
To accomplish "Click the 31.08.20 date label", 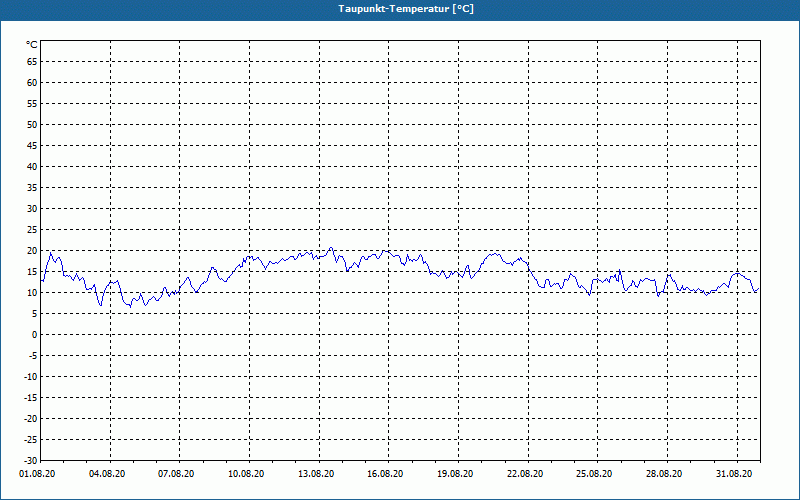I will pyautogui.click(x=734, y=474).
